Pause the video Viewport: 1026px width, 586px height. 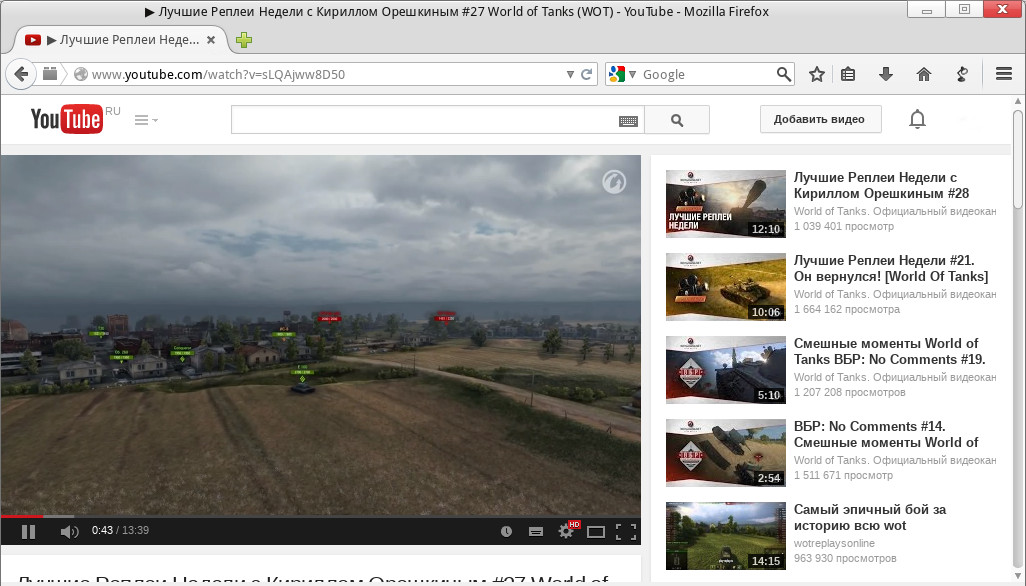coord(28,532)
